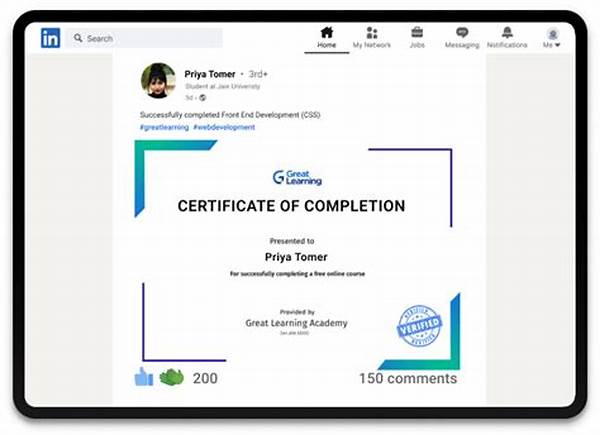Open the 200 reactions count
The image size is (600, 435).
(205, 378)
